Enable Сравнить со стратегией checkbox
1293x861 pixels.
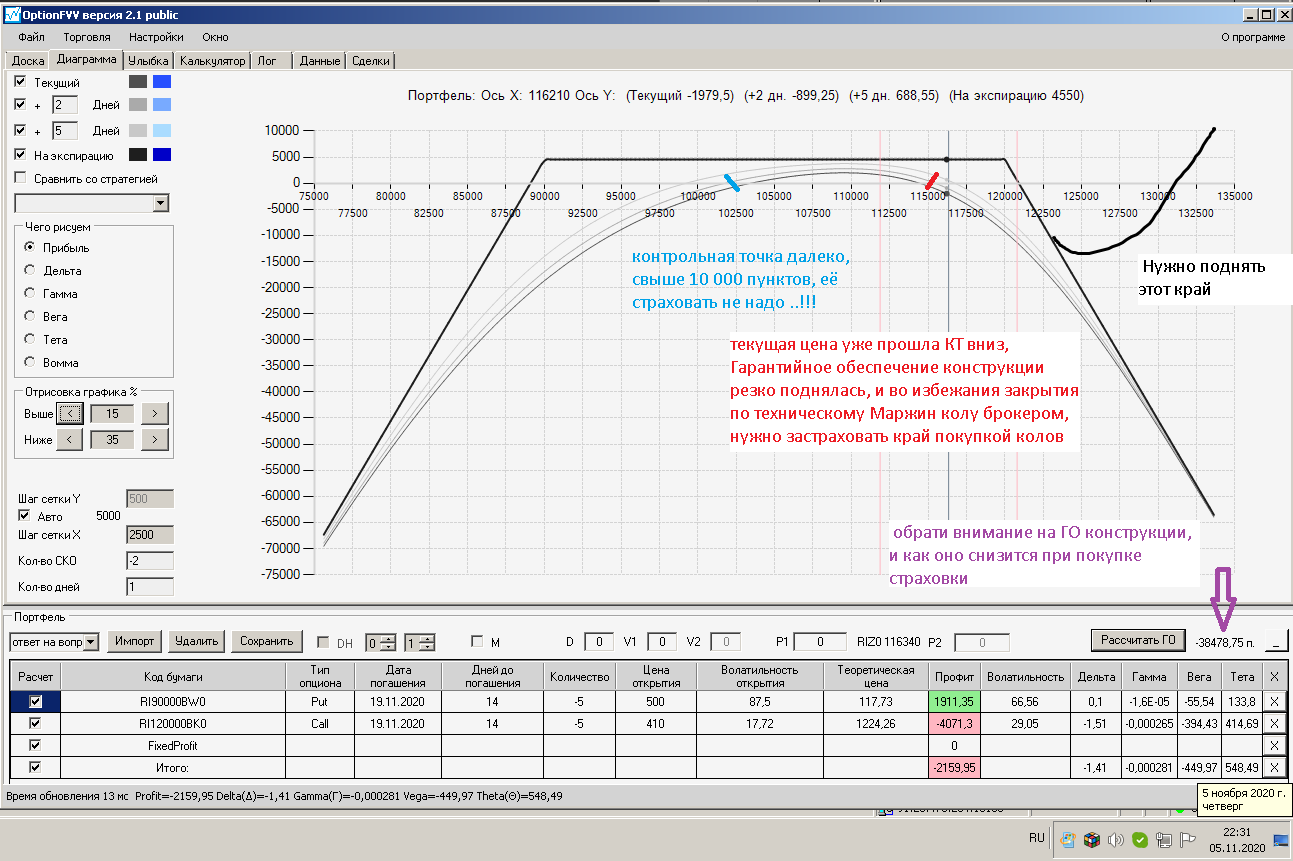coord(21,178)
